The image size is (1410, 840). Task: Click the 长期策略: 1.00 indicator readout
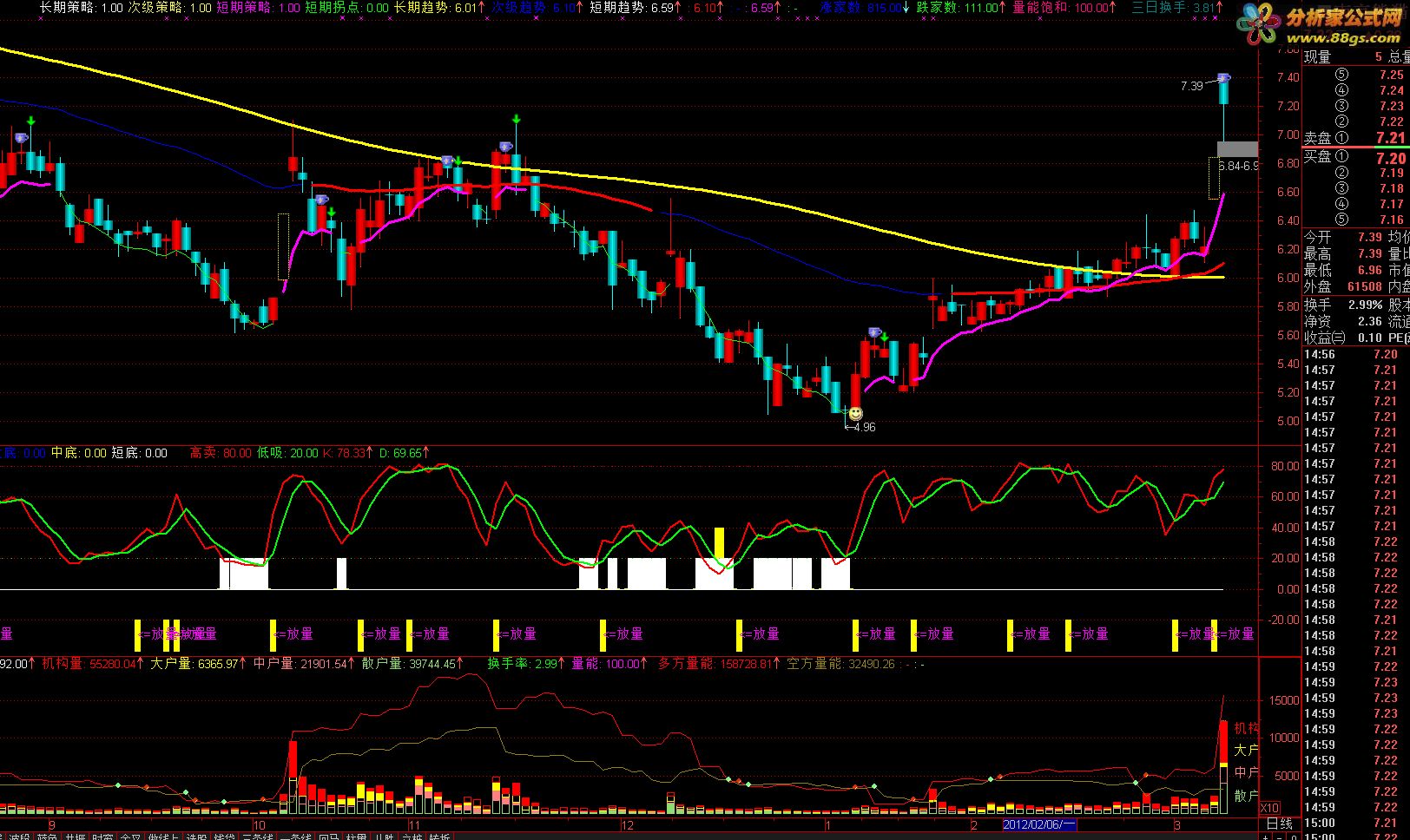(81, 8)
